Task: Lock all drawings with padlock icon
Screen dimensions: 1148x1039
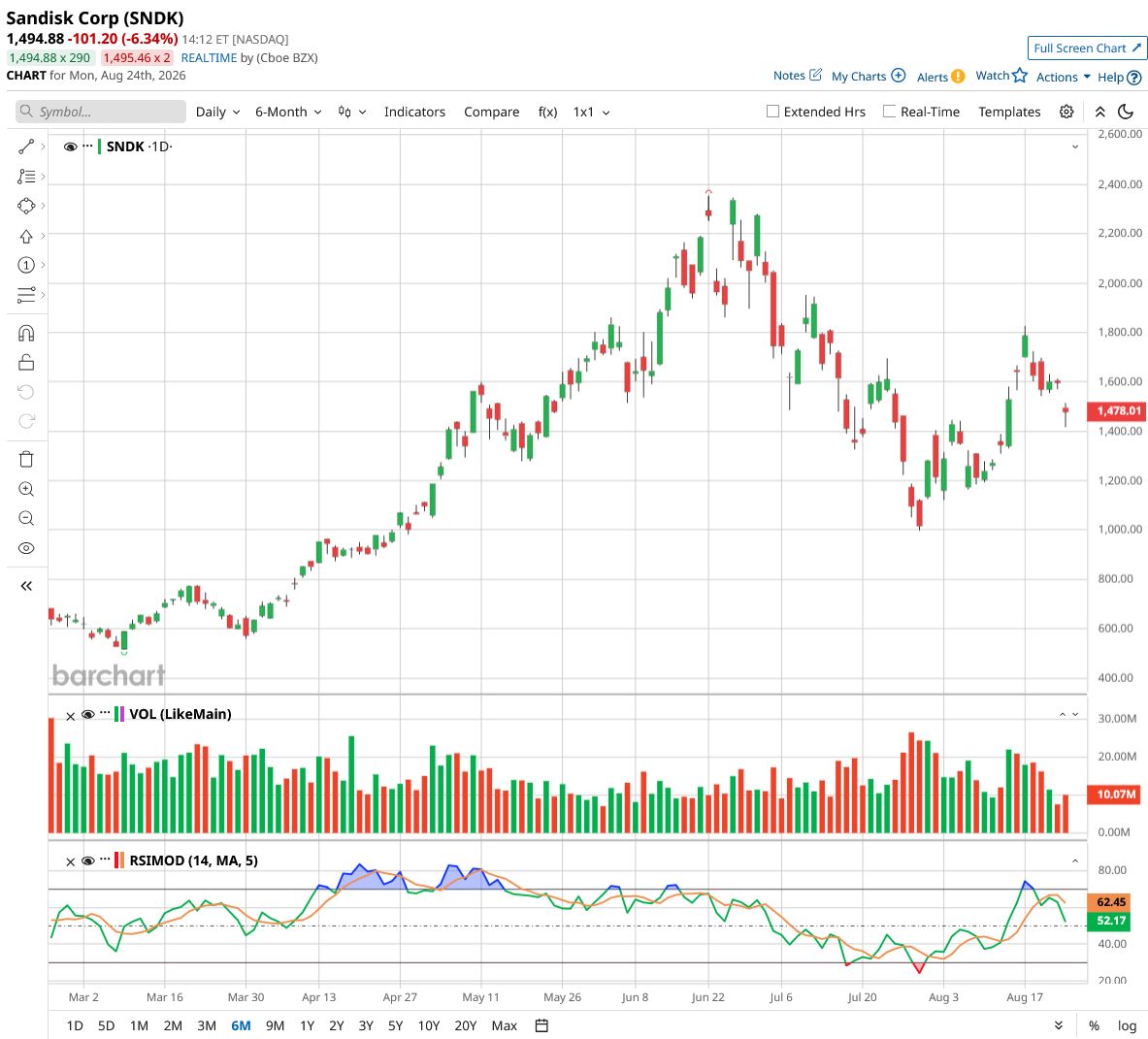Action: pyautogui.click(x=26, y=363)
